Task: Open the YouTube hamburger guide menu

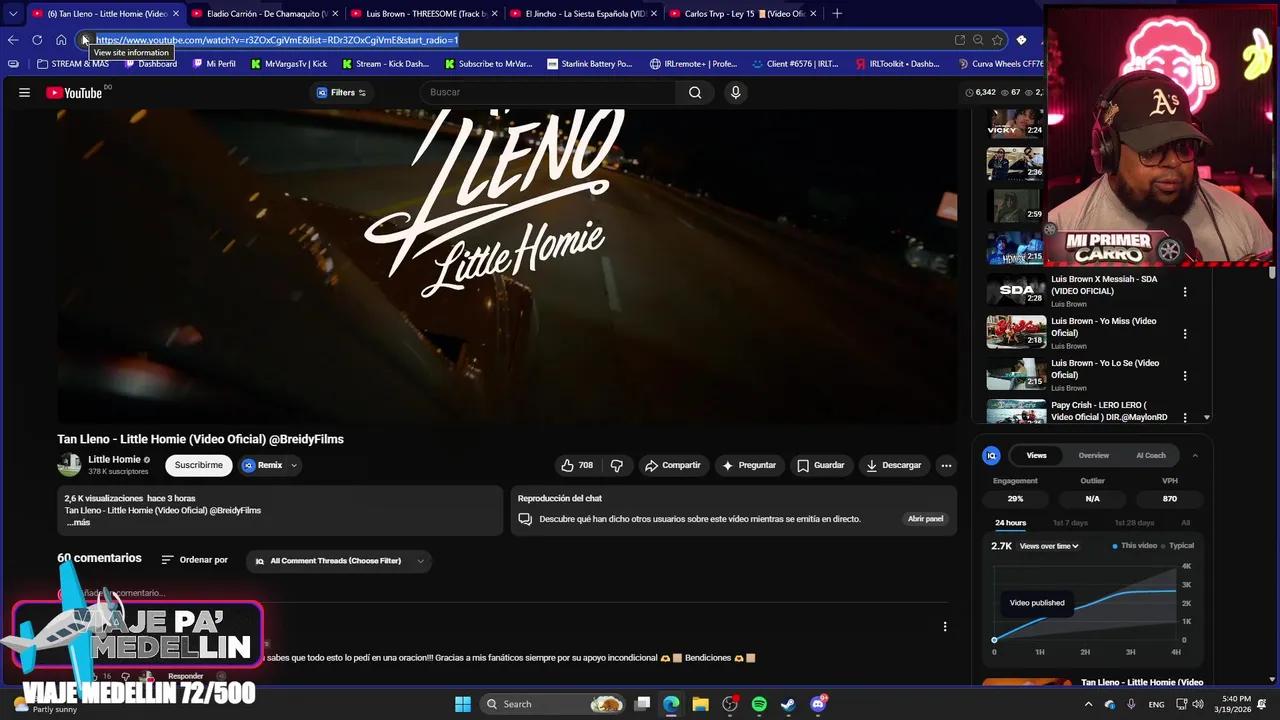Action: tap(24, 93)
